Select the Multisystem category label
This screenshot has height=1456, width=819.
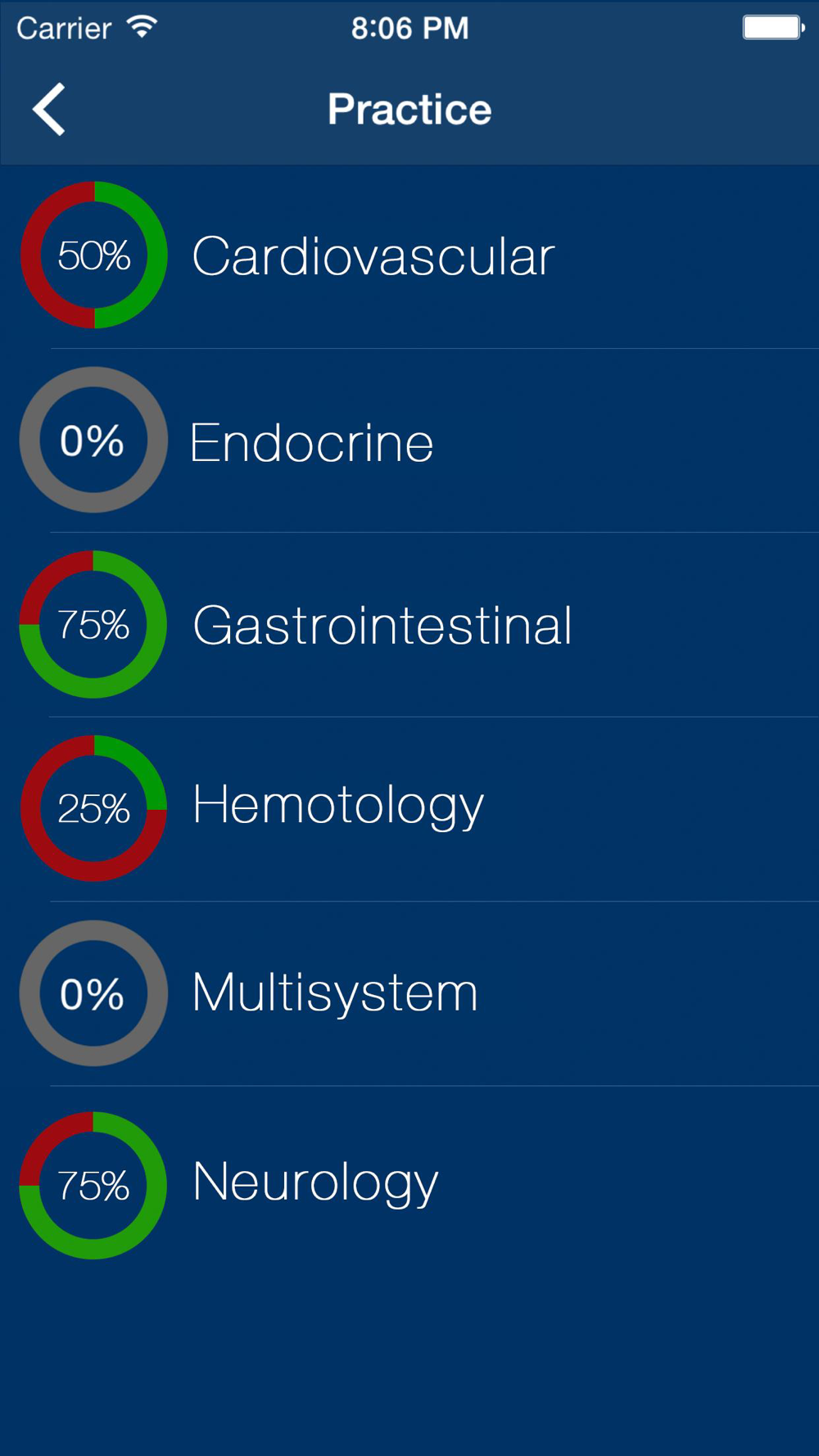334,993
